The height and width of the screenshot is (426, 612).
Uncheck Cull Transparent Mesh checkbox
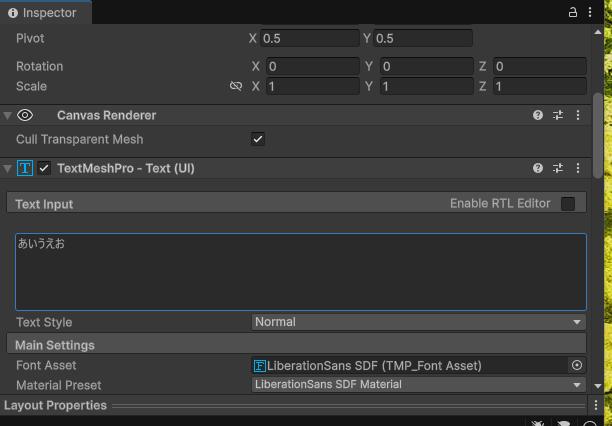tap(258, 140)
